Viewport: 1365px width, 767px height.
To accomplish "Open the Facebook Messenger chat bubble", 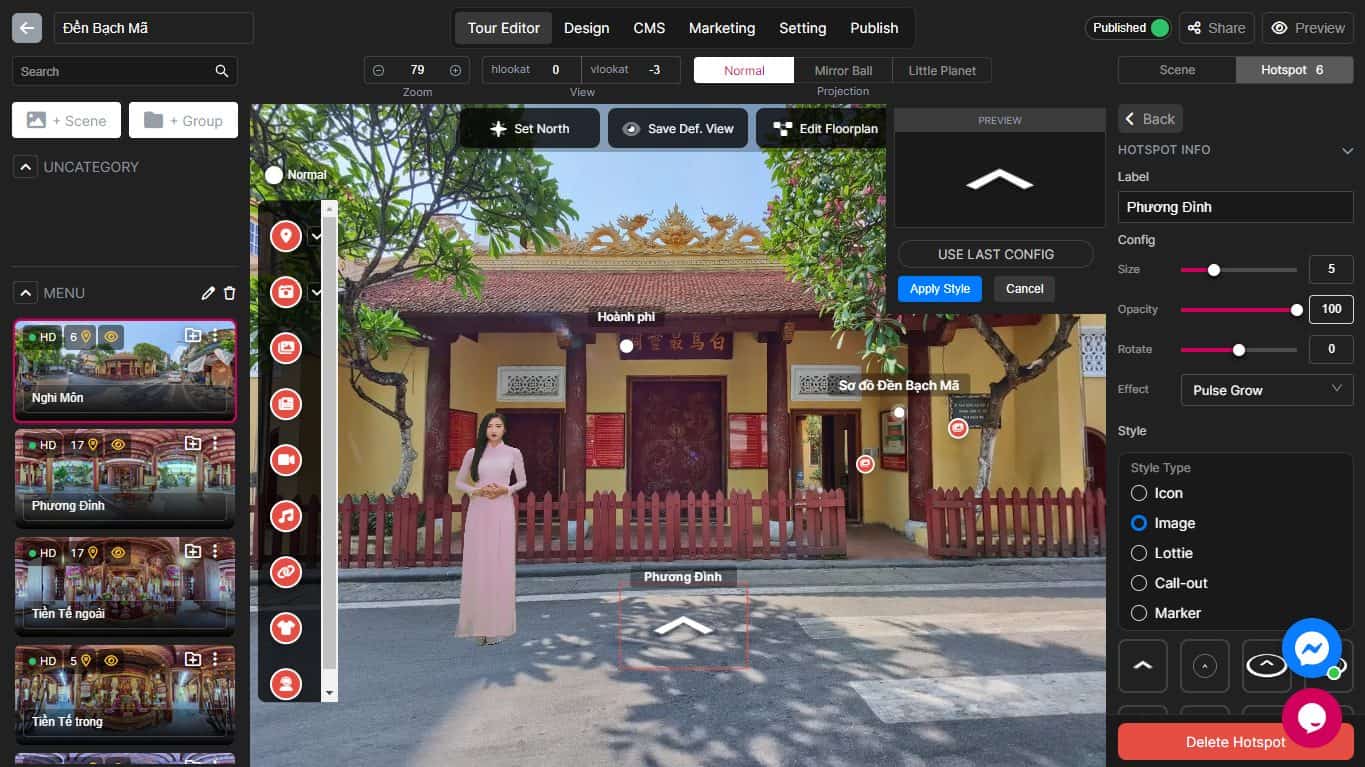I will tap(1311, 648).
